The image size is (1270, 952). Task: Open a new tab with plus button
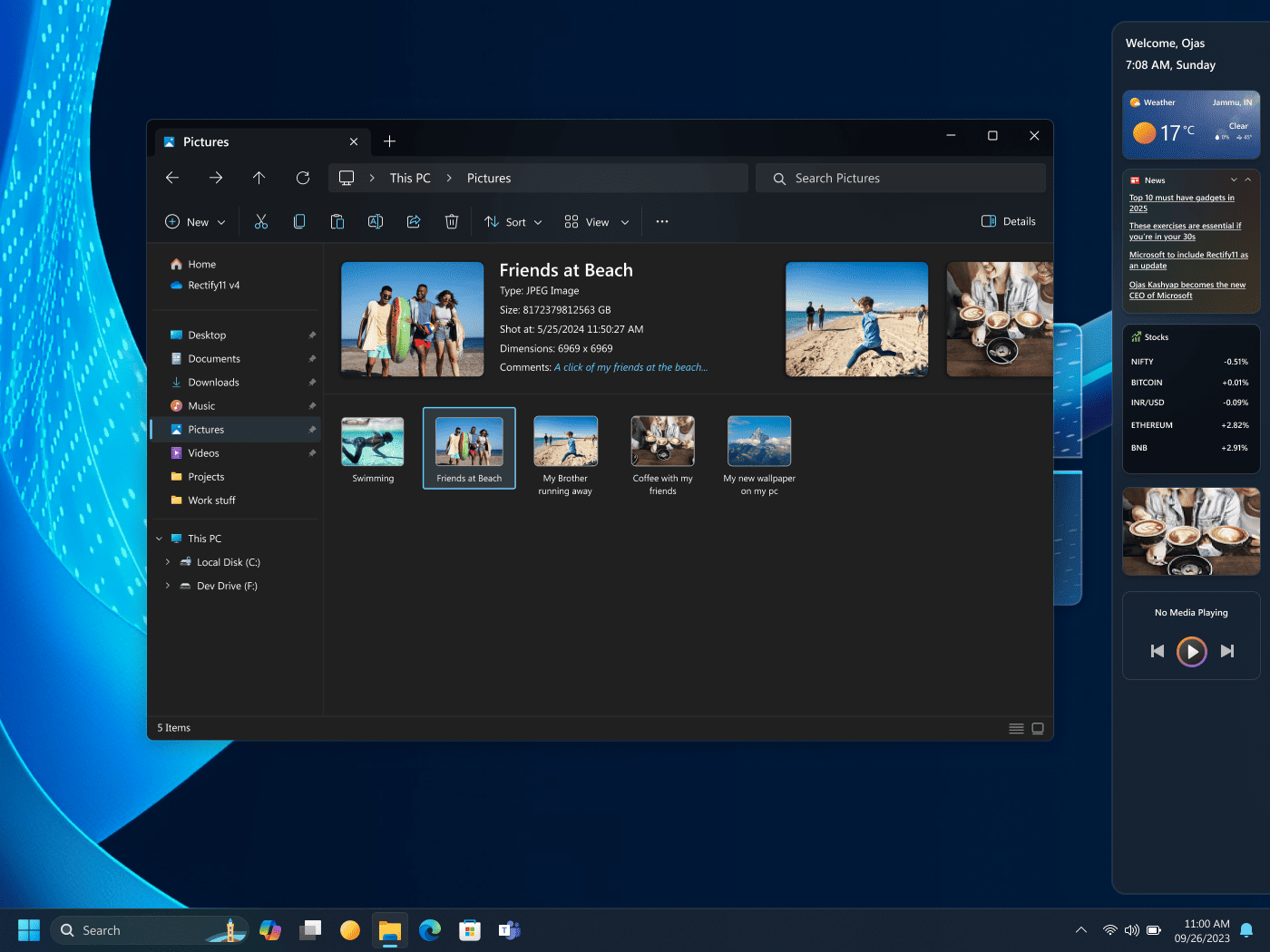pos(389,141)
